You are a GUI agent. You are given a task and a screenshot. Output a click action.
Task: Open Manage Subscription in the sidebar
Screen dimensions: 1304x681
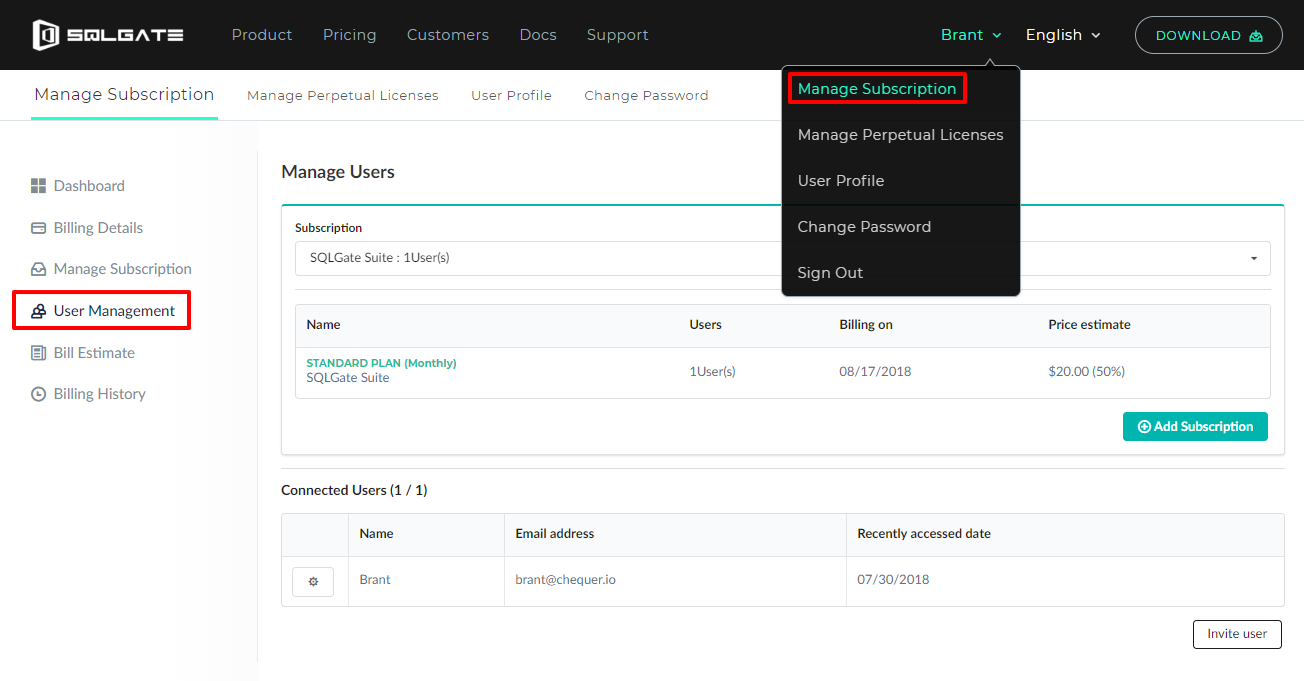click(x=123, y=269)
